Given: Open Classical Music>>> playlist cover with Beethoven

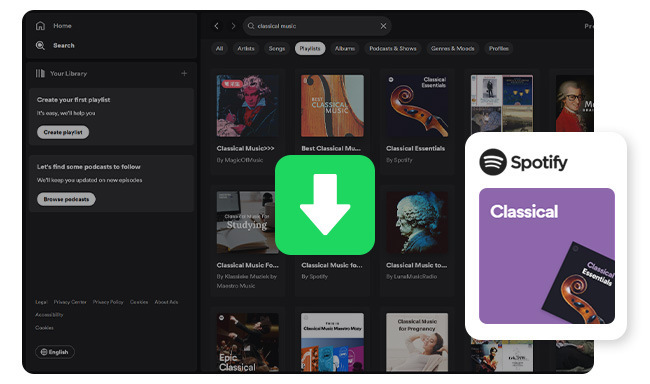Looking at the screenshot, I should coord(247,106).
